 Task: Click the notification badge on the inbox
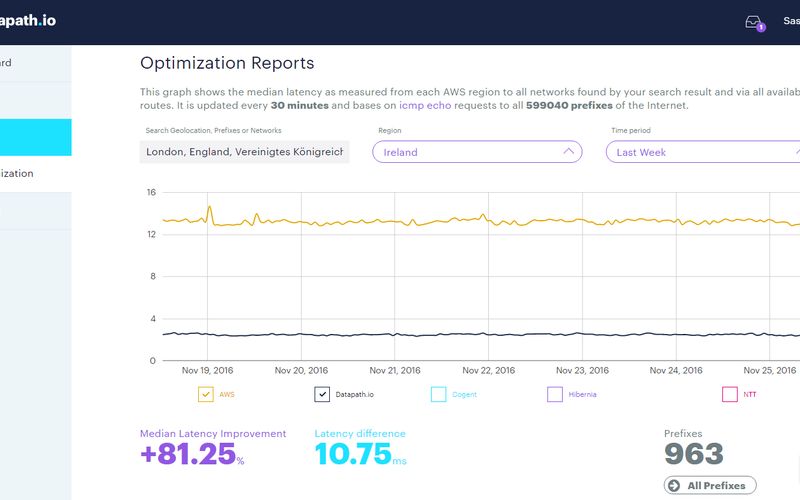[x=761, y=28]
